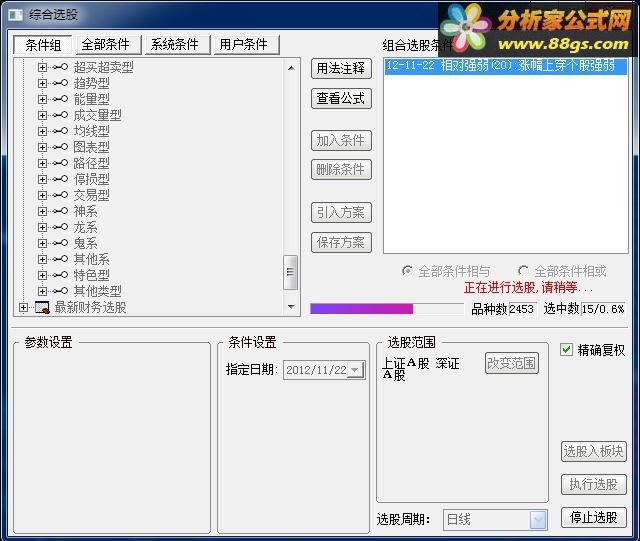640x541 pixels.
Task: Click the key icon beside 交易型
Action: [60, 195]
